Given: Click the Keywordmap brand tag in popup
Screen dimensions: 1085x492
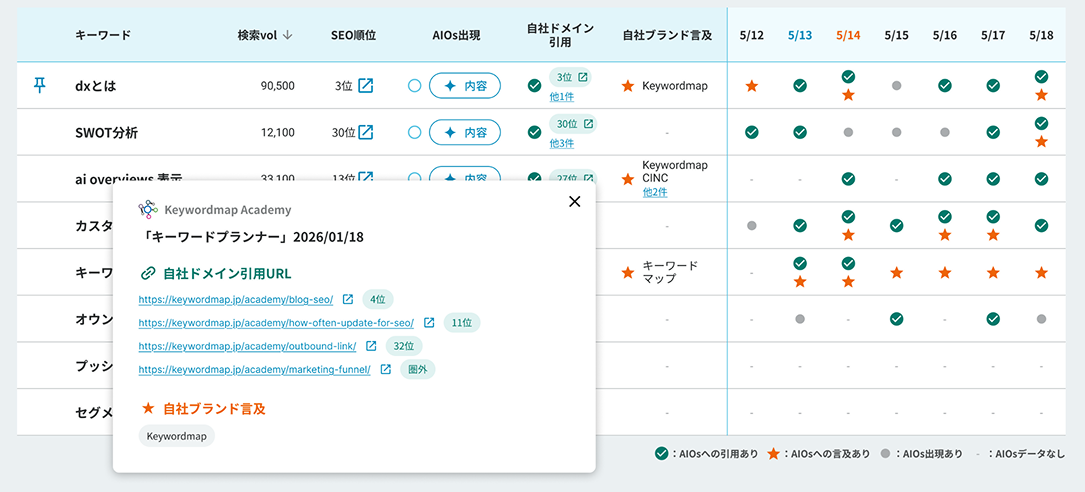Looking at the screenshot, I should [x=177, y=436].
